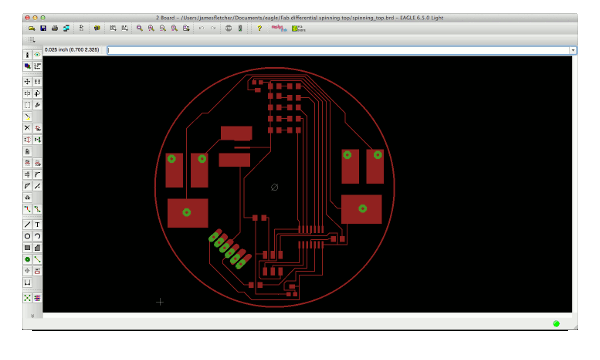600x360 pixels.
Task: Select the zoom-to-selection tool
Action: [x=186, y=28]
